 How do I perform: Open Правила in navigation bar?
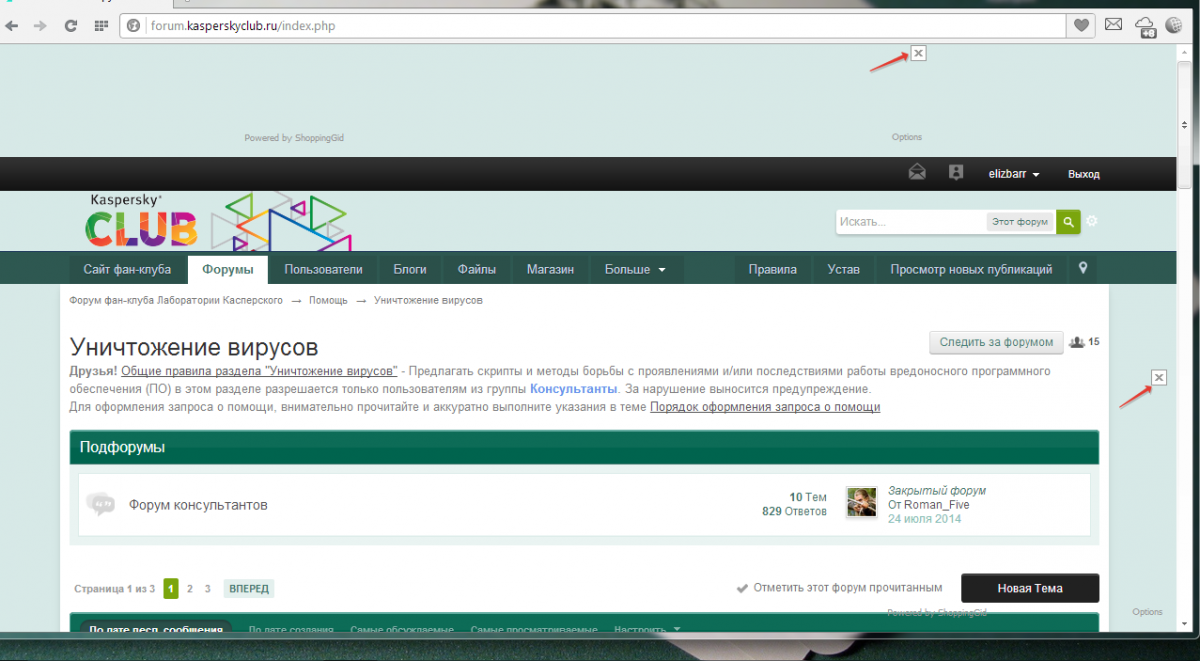pos(773,269)
